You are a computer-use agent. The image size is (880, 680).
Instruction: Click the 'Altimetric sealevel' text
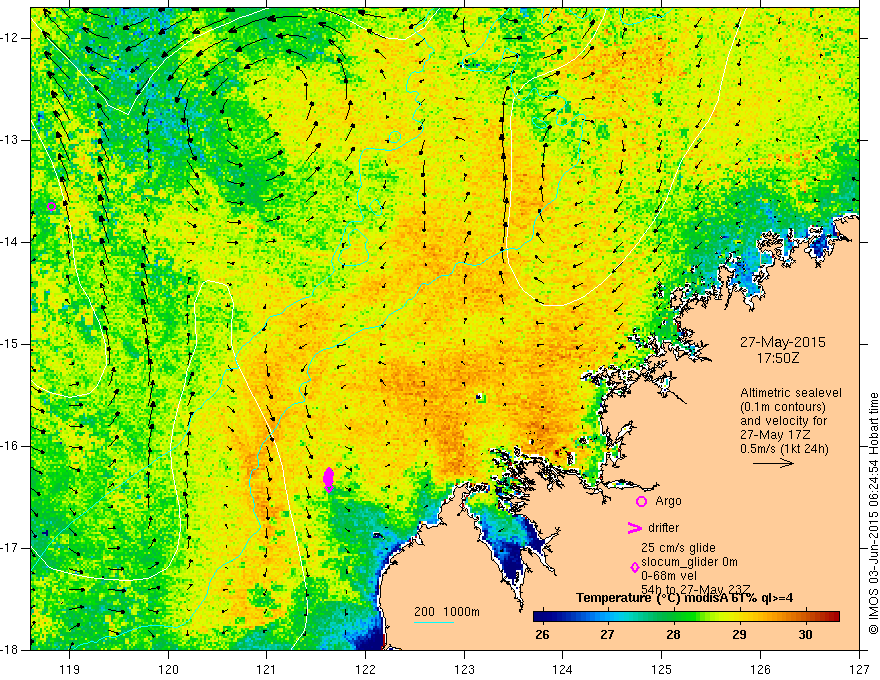click(791, 393)
